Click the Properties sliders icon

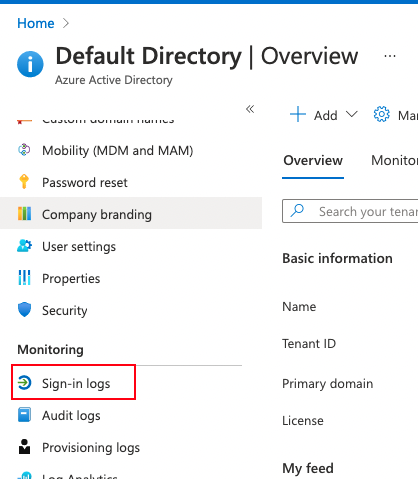24,278
